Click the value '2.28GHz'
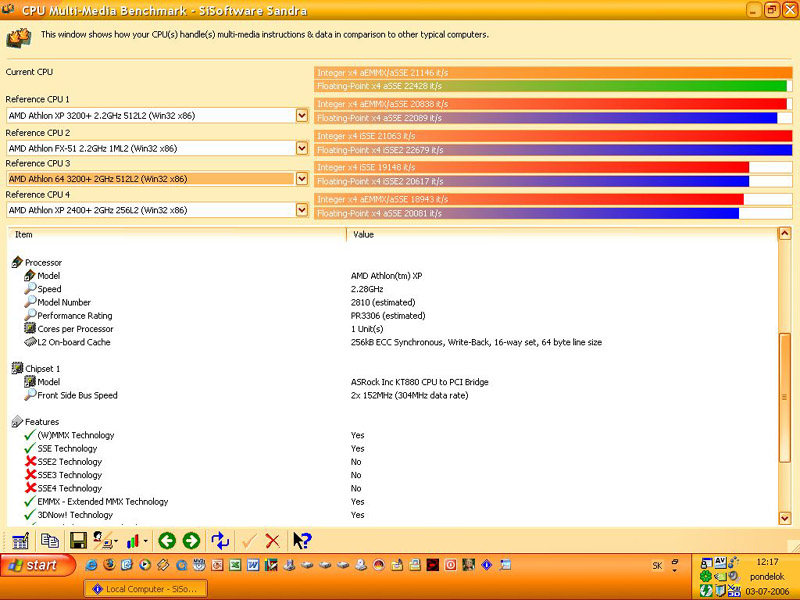 point(367,289)
